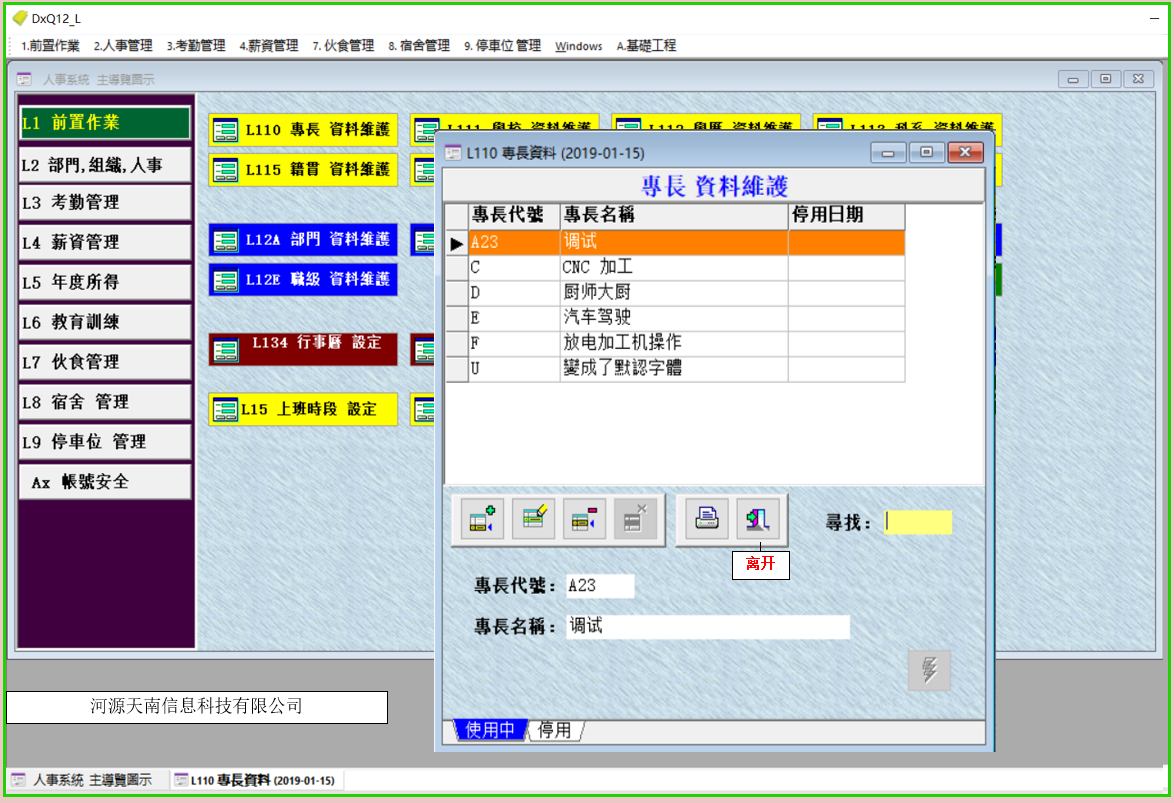
Task: Click the printer icon
Action: [x=707, y=521]
